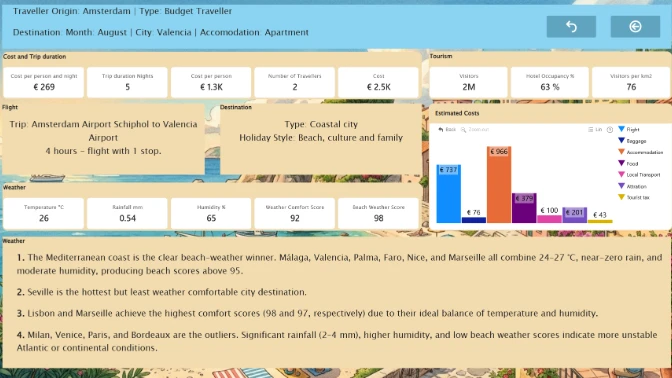
Task: Click the Visitors per km2 76 card
Action: coord(631,82)
